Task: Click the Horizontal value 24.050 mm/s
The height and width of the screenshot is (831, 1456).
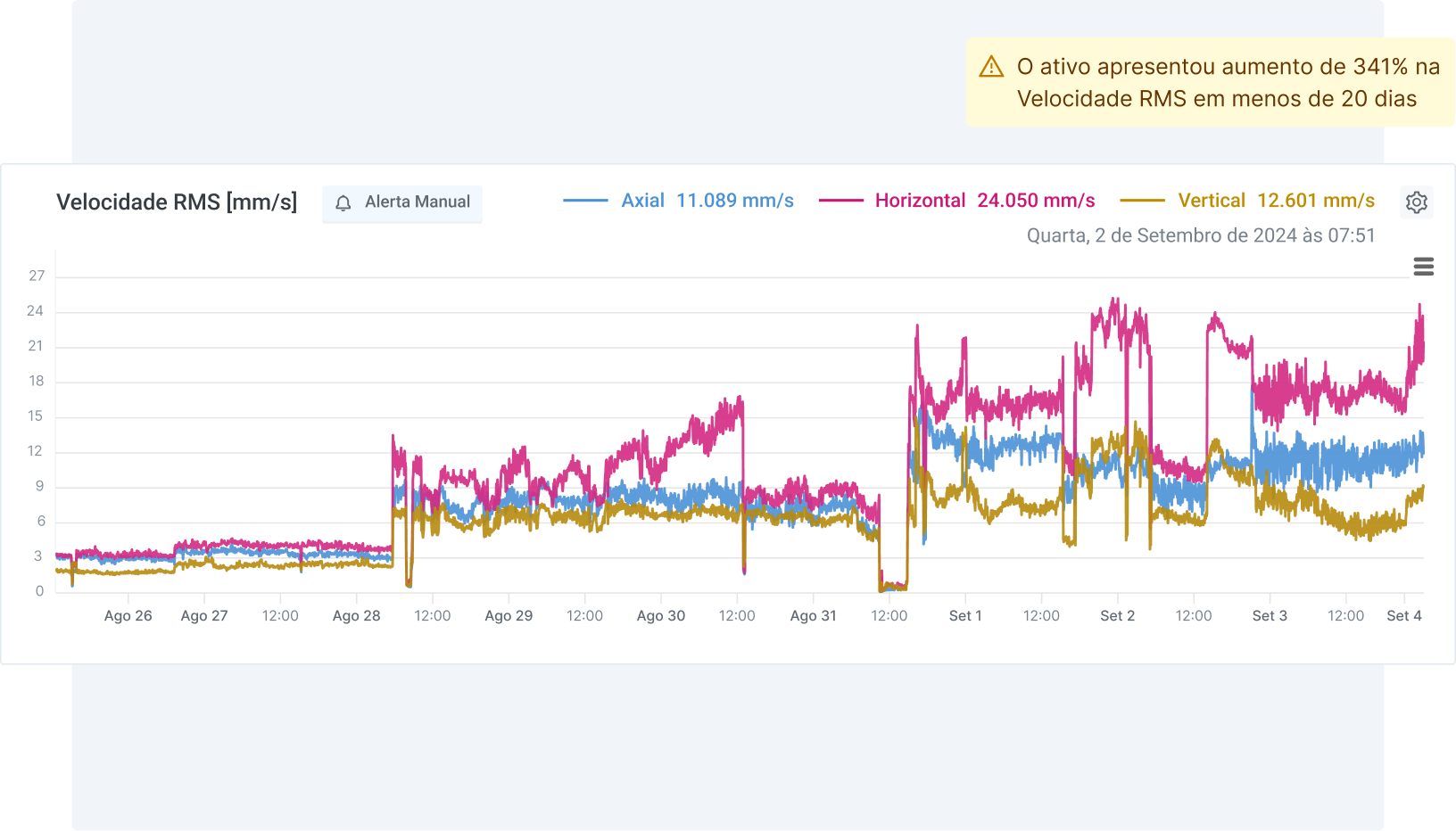Action: pyautogui.click(x=1036, y=201)
